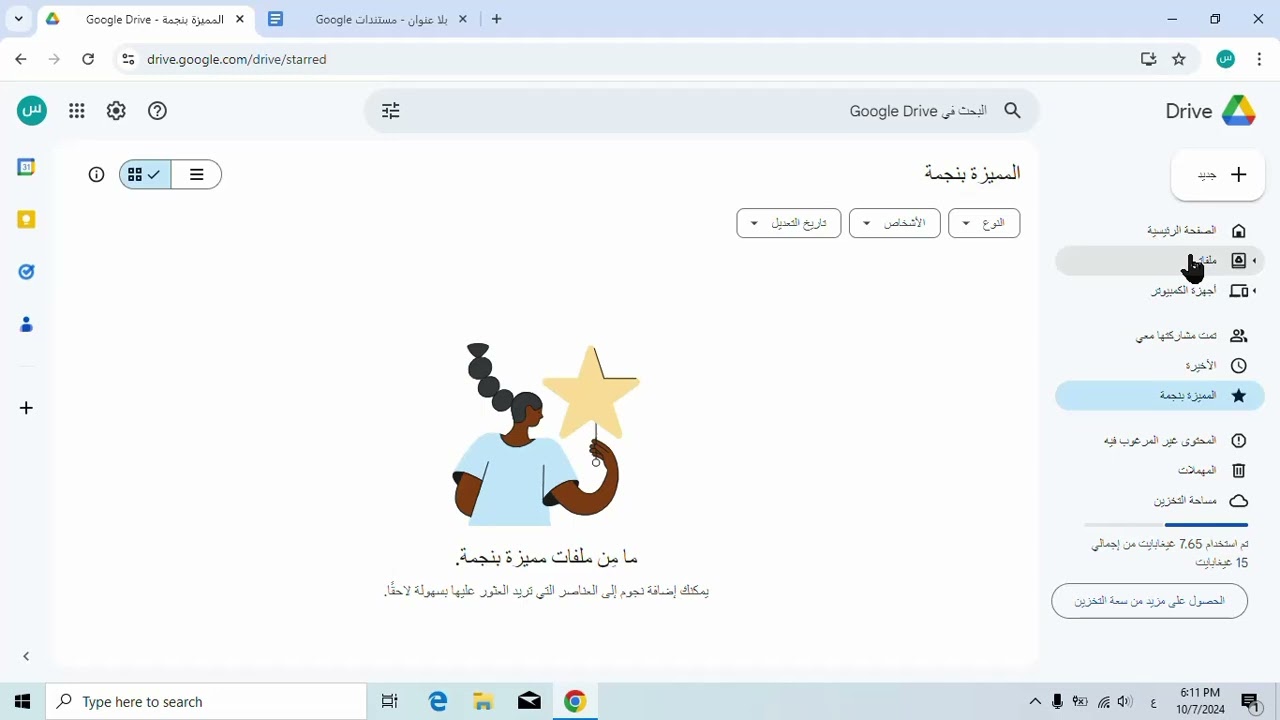This screenshot has height=720, width=1280.
Task: View site information icon in address bar
Action: pyautogui.click(x=127, y=59)
